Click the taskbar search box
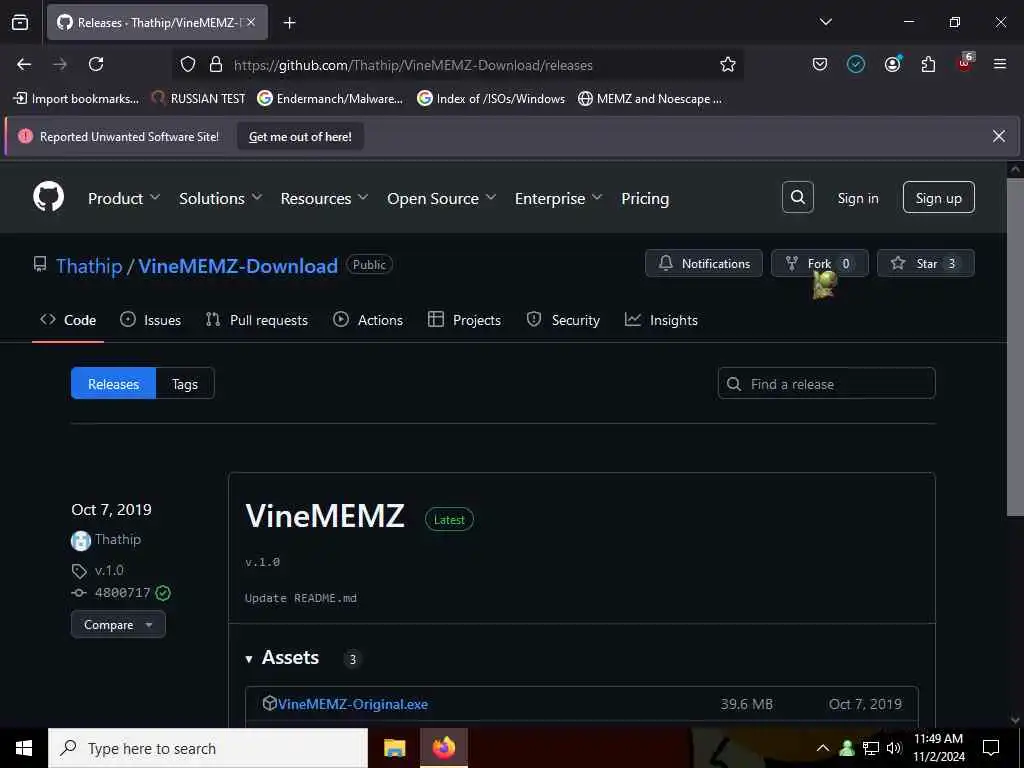This screenshot has height=768, width=1024. pyautogui.click(x=208, y=748)
